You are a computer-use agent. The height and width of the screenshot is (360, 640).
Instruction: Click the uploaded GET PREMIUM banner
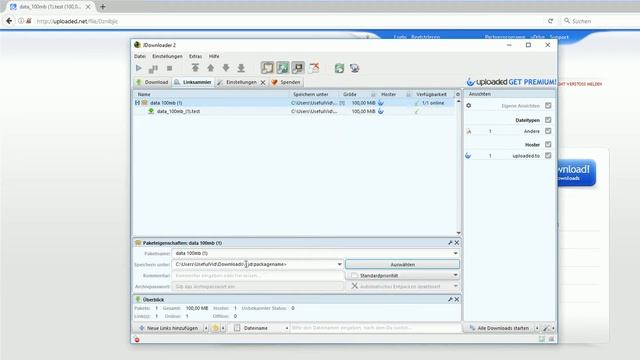(511, 82)
